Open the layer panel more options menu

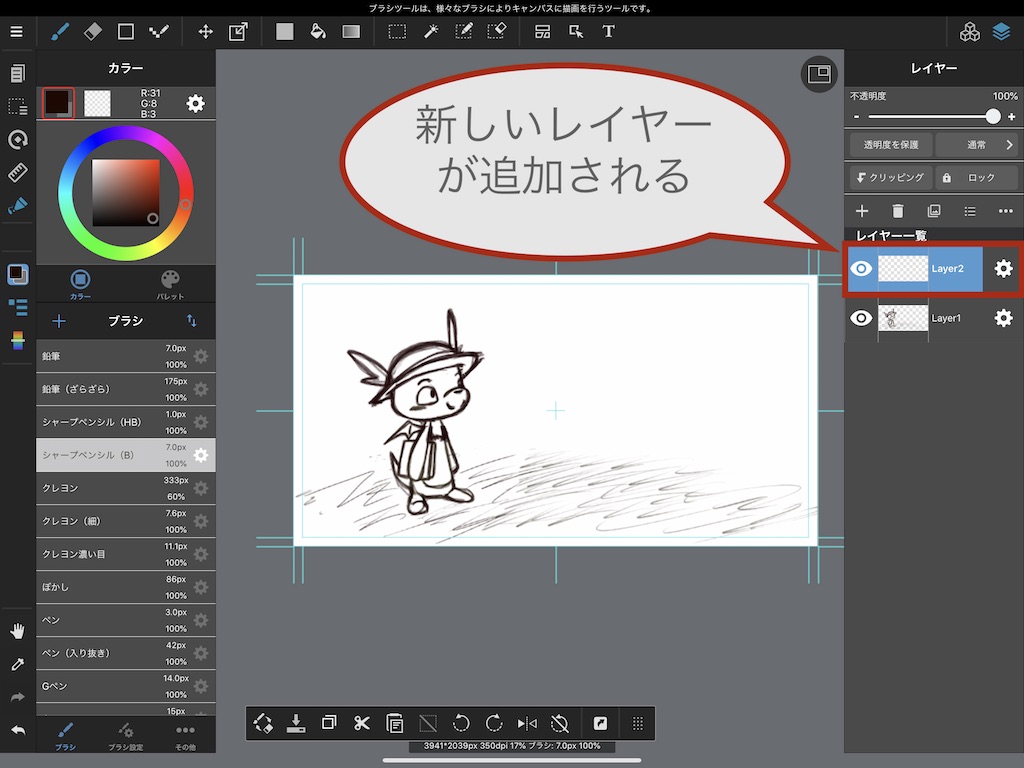point(1005,211)
